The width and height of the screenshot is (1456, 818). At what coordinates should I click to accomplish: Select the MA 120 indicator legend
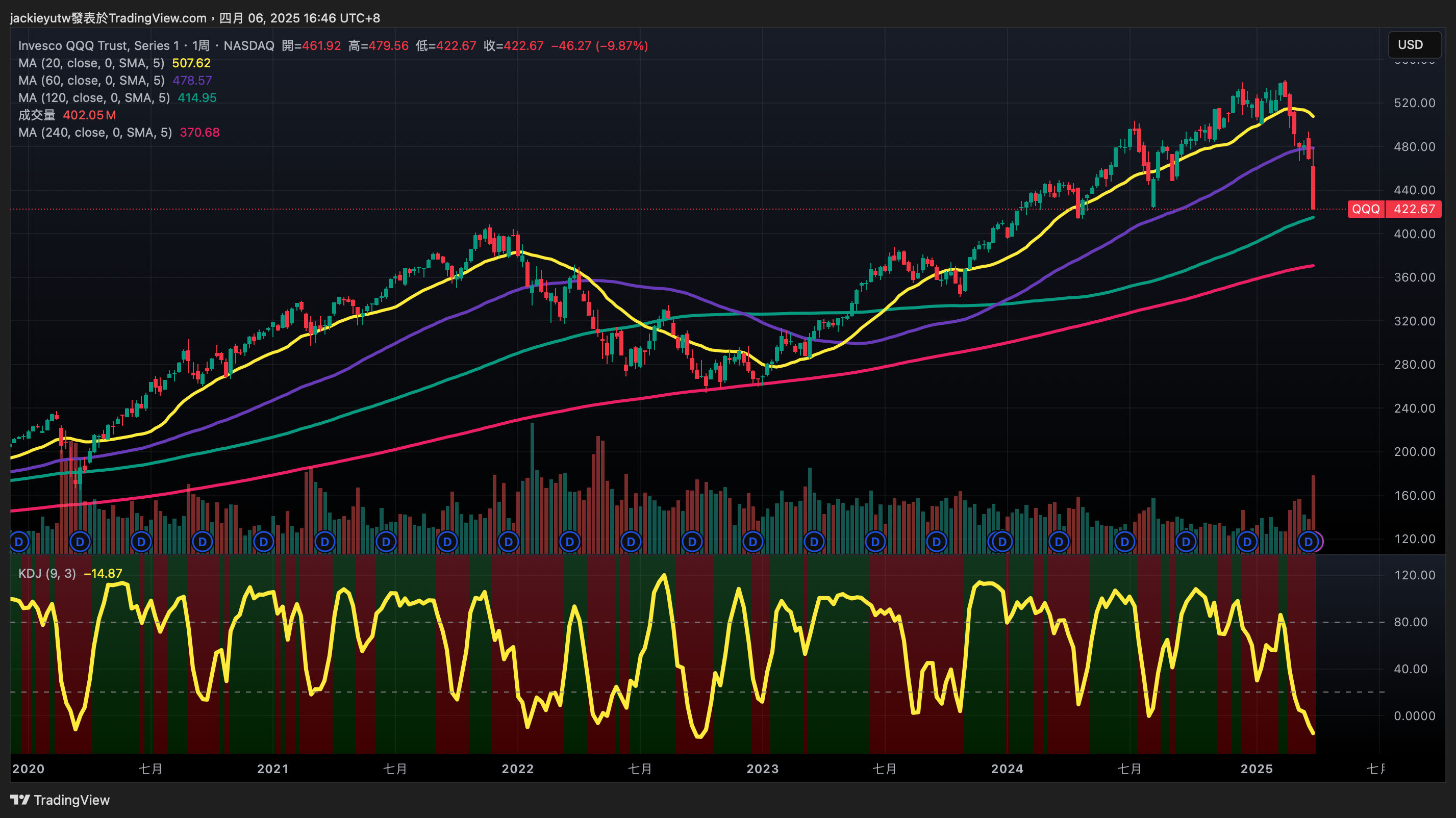click(93, 98)
